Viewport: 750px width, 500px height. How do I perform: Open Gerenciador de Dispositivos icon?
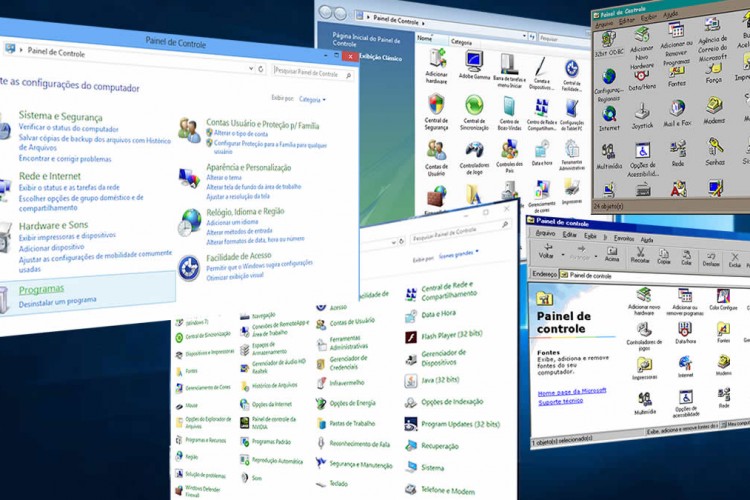pyautogui.click(x=435, y=358)
